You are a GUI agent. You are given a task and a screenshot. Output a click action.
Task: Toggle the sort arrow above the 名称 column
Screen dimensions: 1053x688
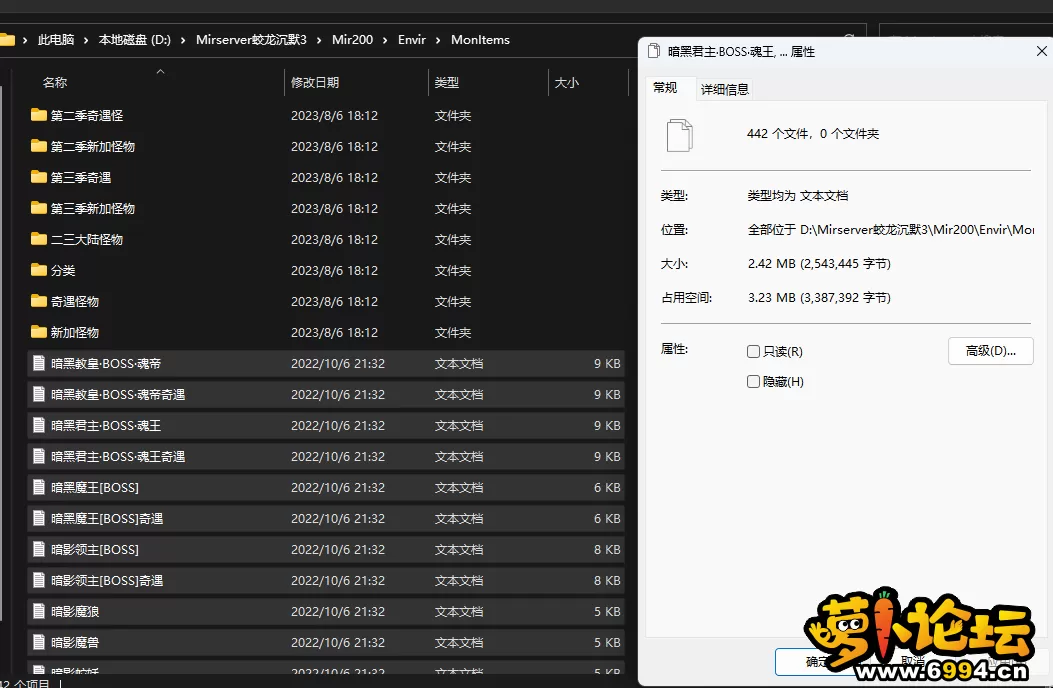coord(160,71)
